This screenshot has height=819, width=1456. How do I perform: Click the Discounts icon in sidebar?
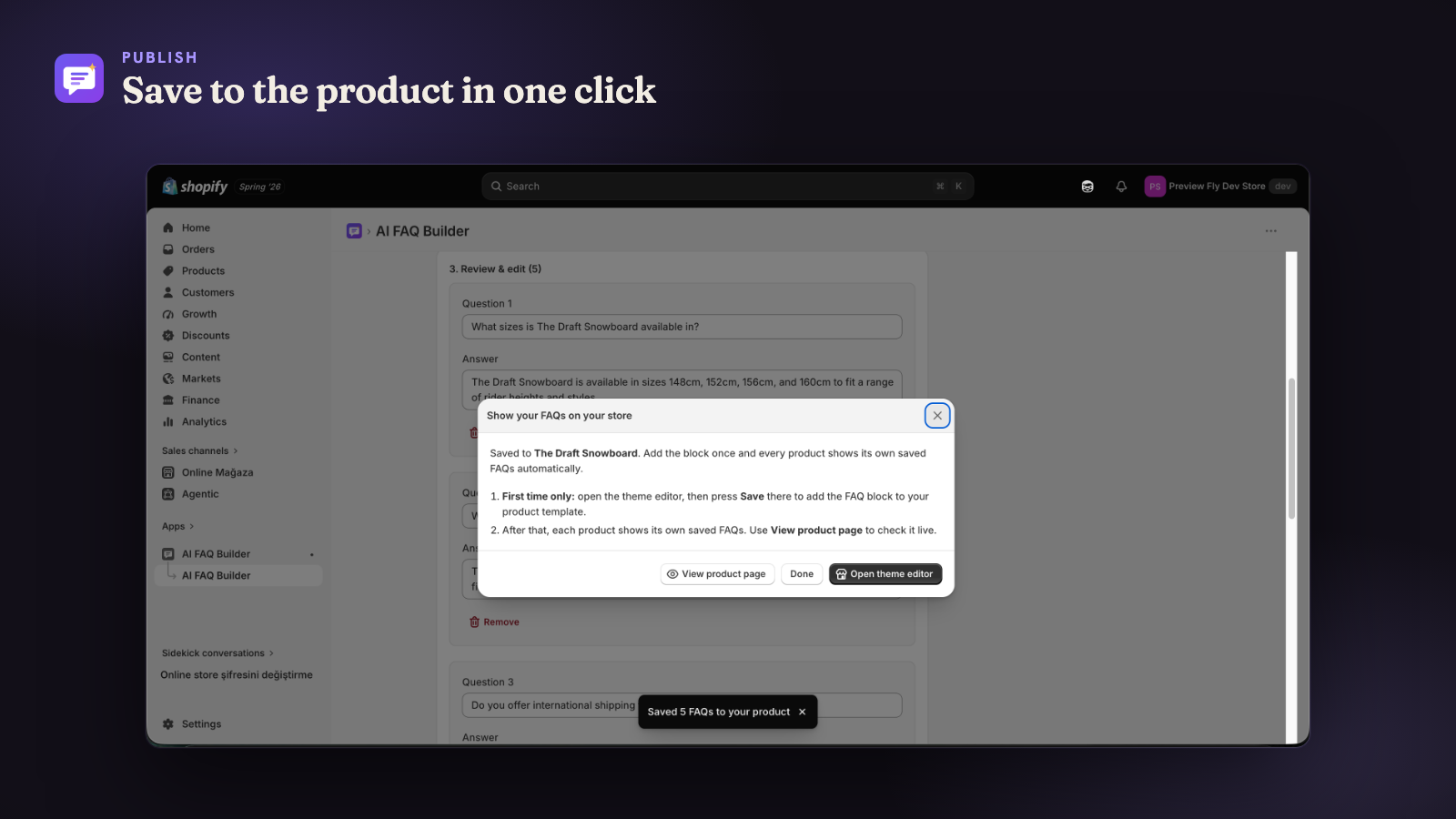168,336
